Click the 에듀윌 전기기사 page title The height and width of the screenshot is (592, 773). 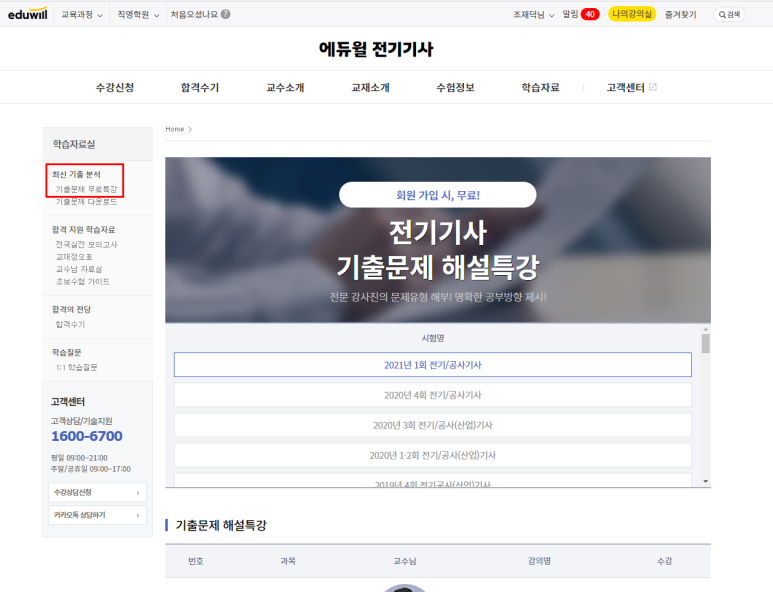coord(376,49)
